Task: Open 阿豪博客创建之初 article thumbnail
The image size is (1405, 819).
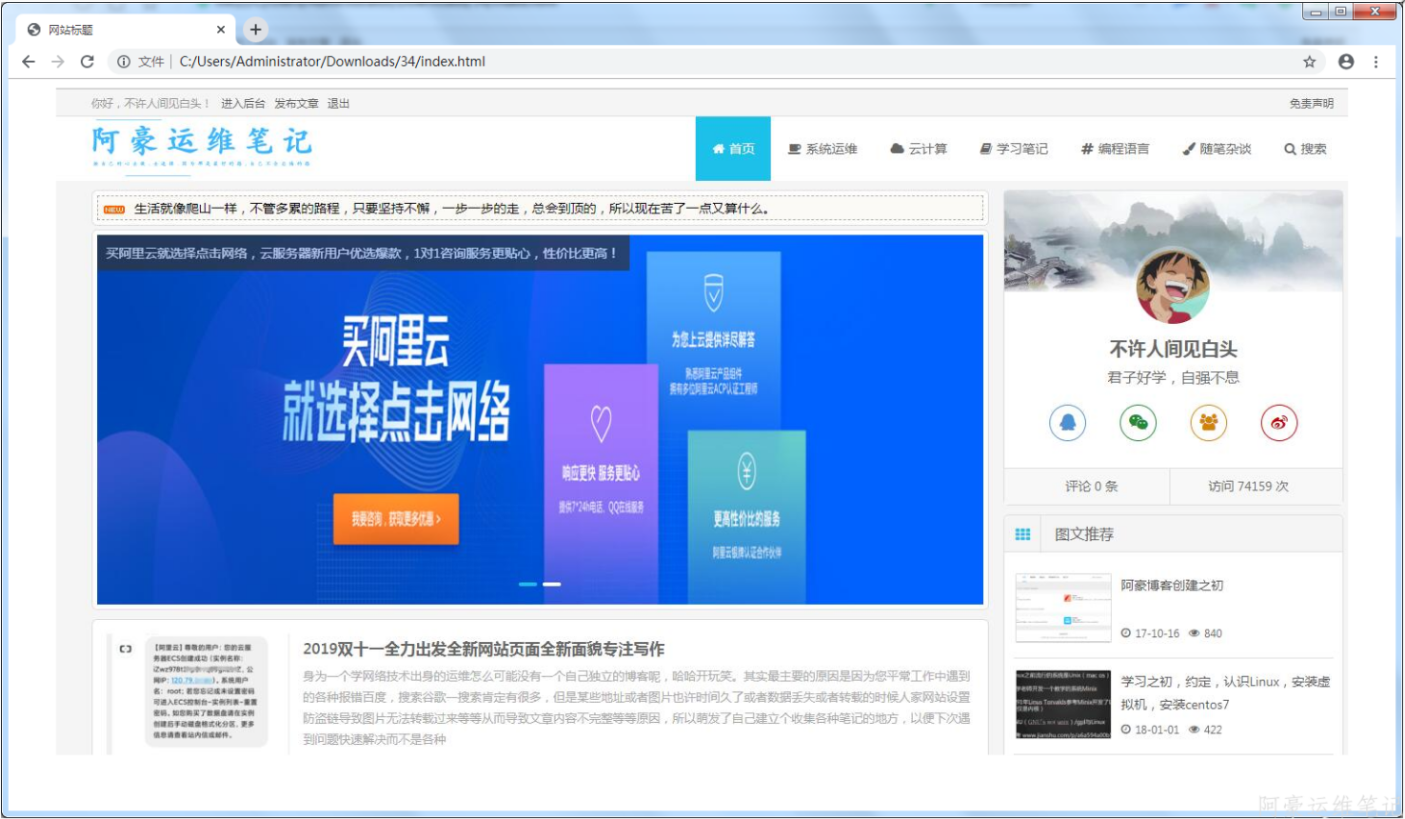Action: click(x=1063, y=608)
